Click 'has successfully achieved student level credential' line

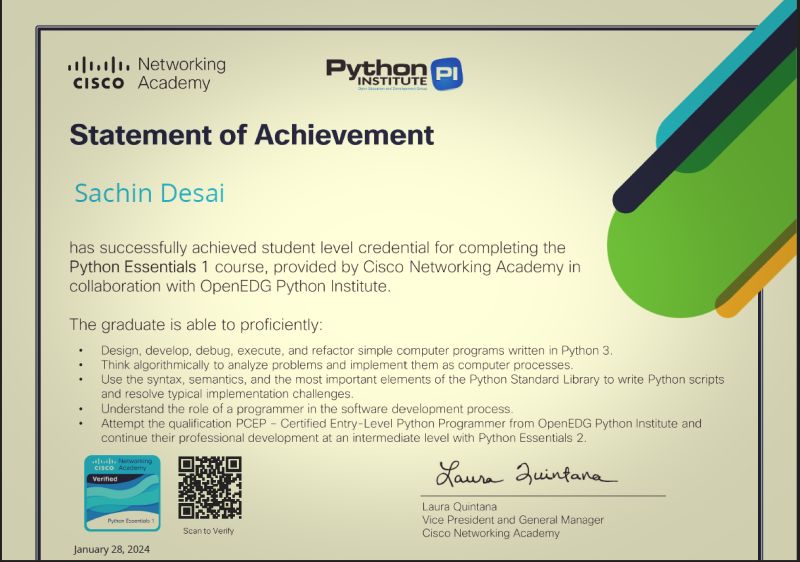pos(317,247)
